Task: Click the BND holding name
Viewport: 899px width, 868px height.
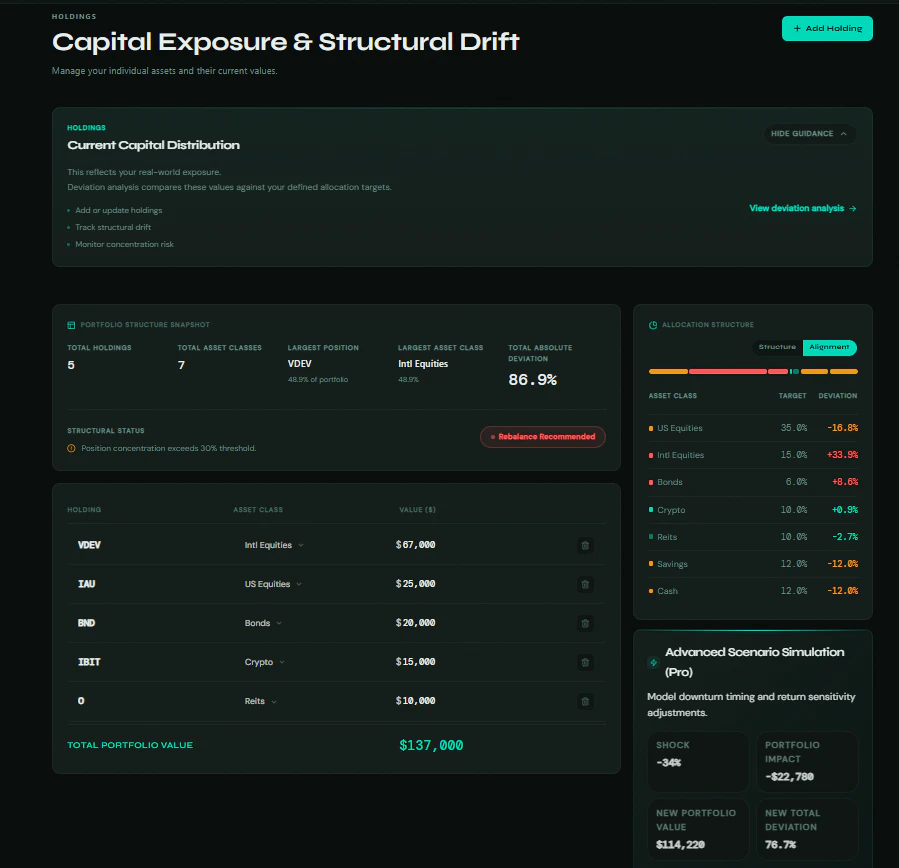Action: (x=87, y=623)
